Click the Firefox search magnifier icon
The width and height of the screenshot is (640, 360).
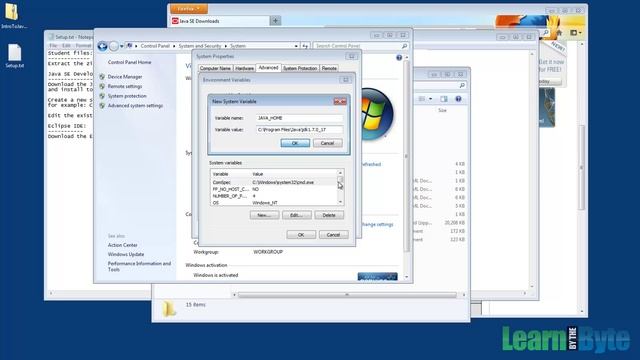[545, 33]
